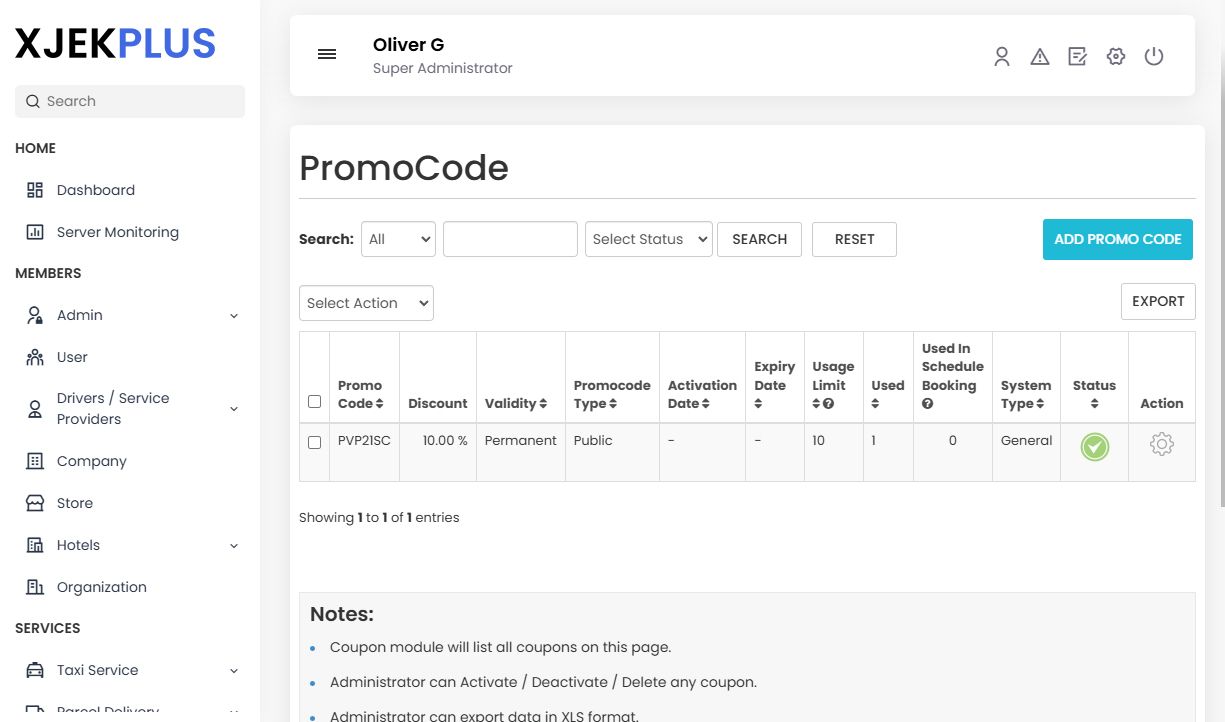Check the select-all checkbox in table header
Image resolution: width=1225 pixels, height=722 pixels.
314,401
